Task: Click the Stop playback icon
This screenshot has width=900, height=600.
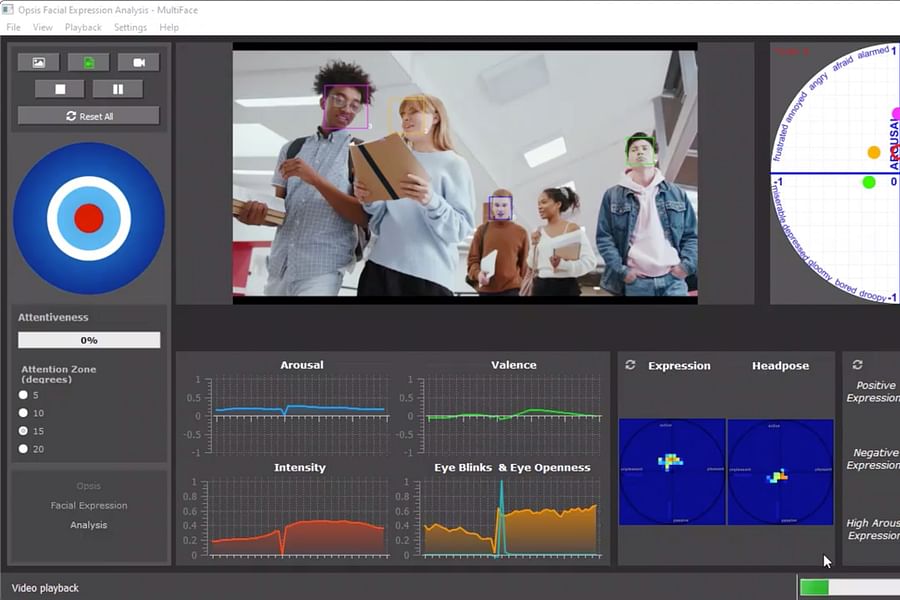Action: pos(59,88)
